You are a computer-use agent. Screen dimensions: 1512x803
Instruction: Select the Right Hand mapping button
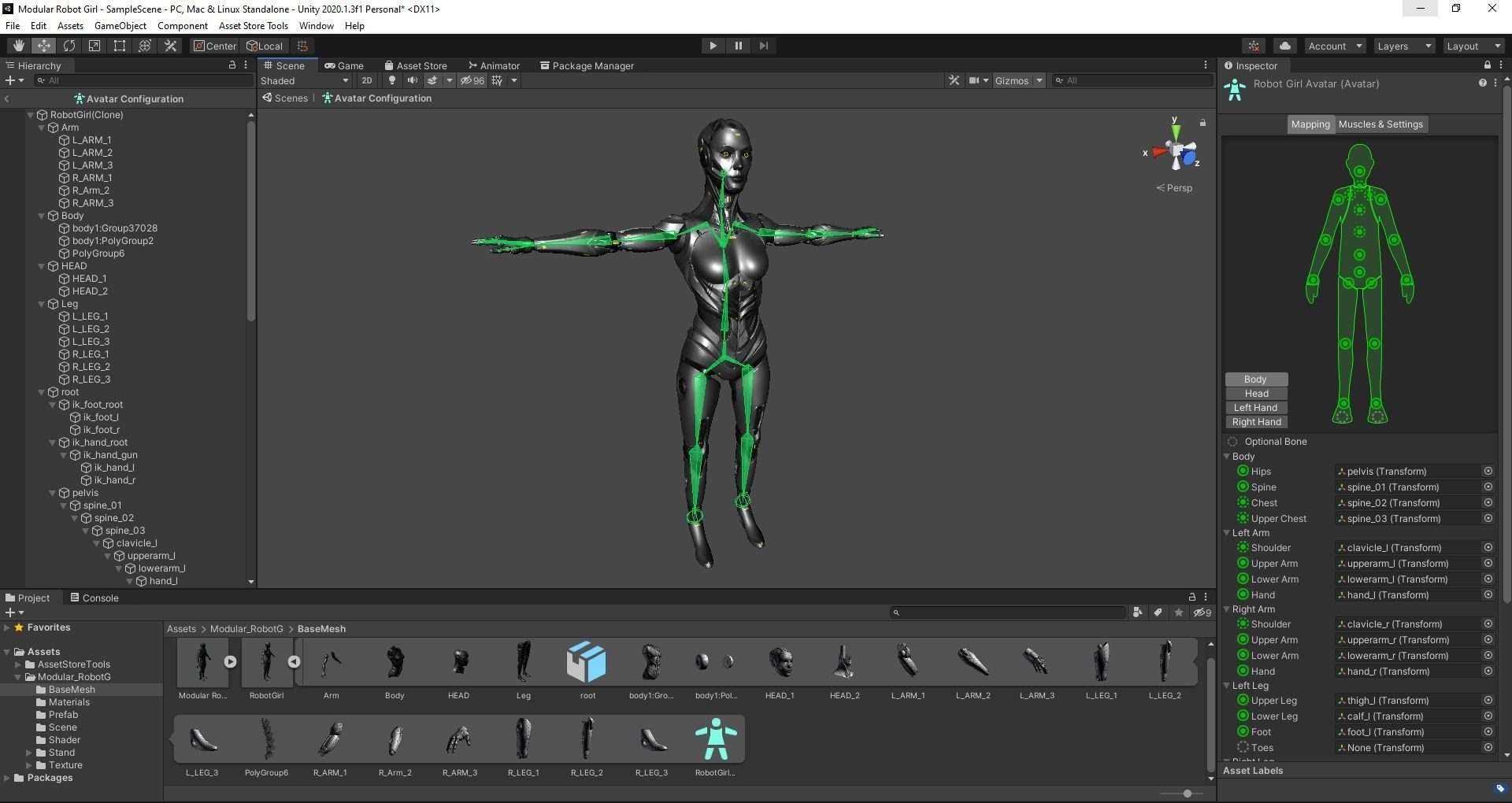(x=1256, y=422)
